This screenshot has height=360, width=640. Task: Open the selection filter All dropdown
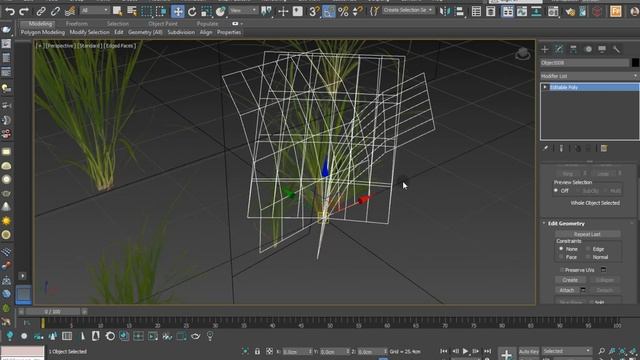[x=95, y=10]
